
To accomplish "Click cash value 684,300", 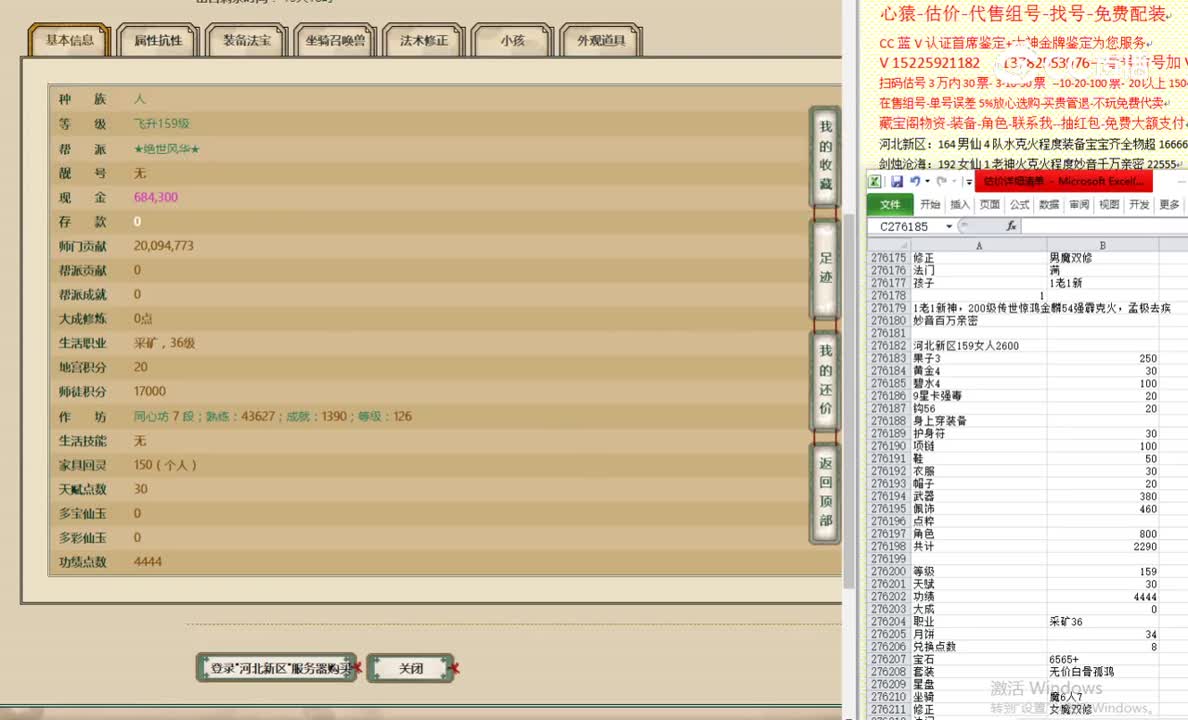I will [155, 197].
